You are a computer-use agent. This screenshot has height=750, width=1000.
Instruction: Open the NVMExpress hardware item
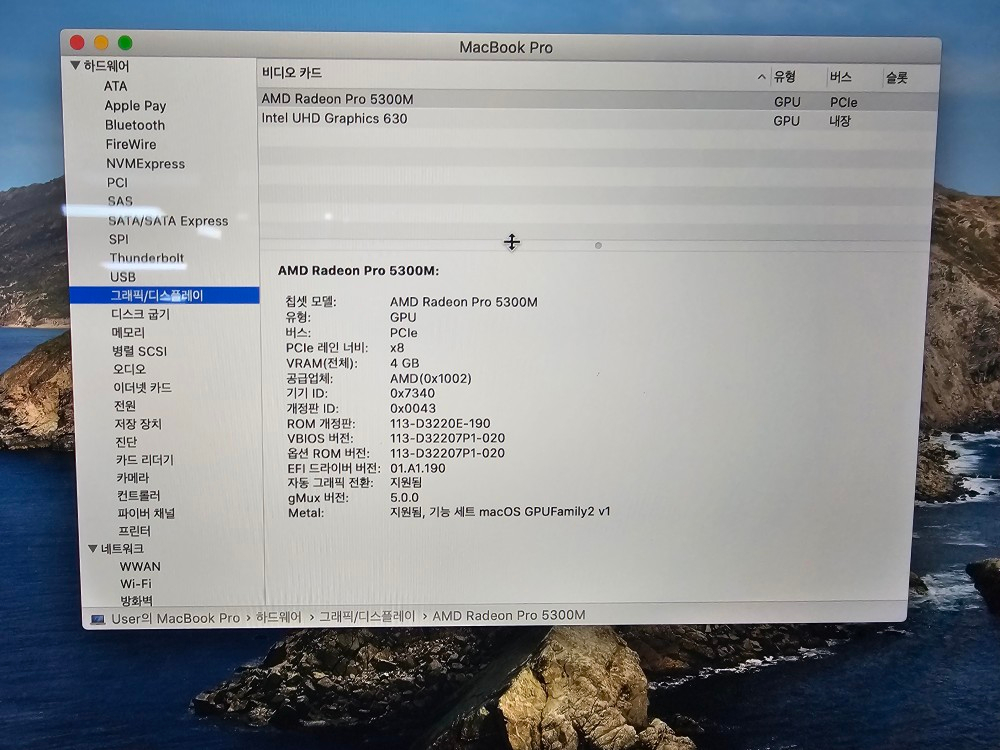(145, 164)
